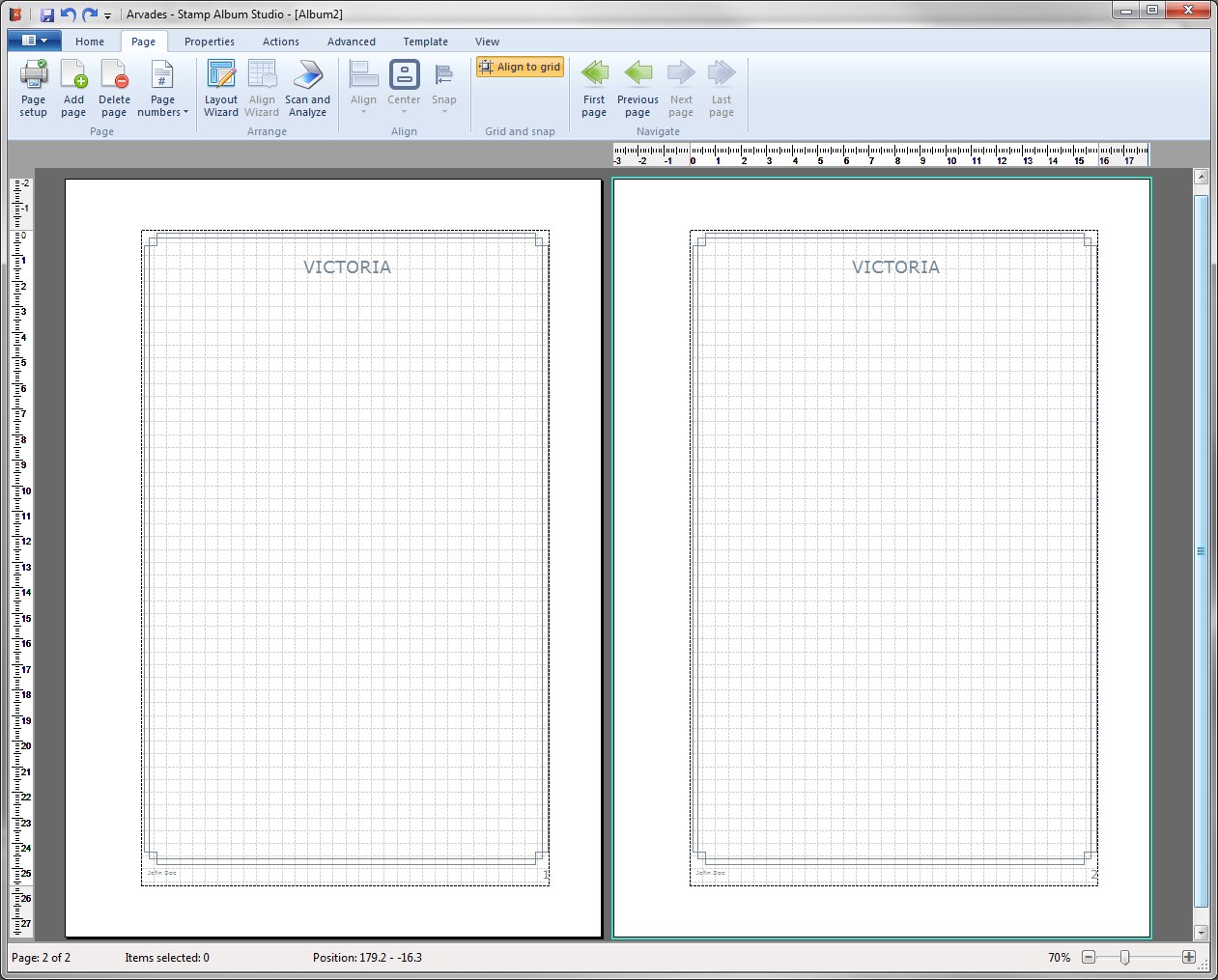Screen dimensions: 1218x980
Task: Click the zoom in plus button
Action: [x=1189, y=957]
